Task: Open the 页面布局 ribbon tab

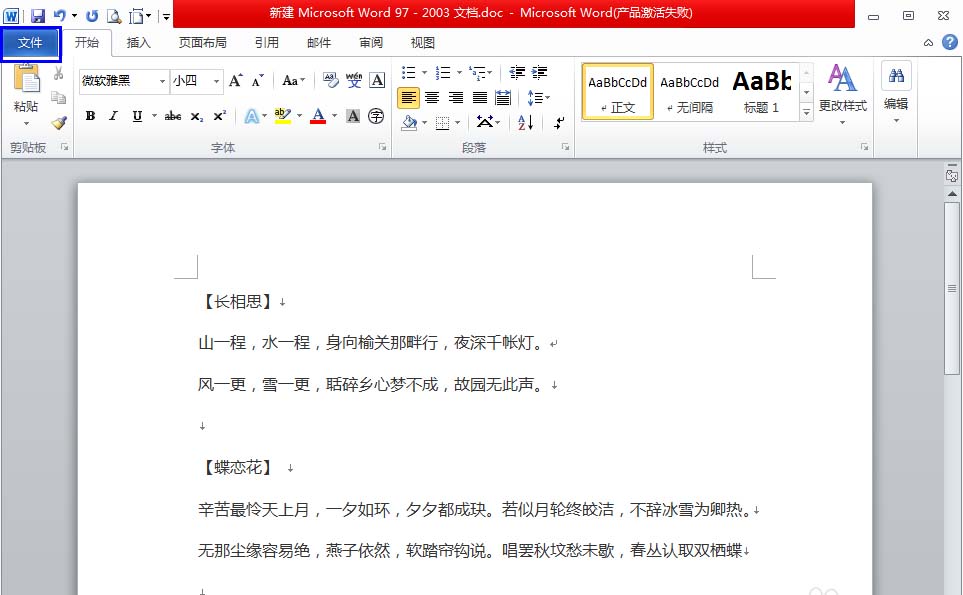Action: click(x=203, y=43)
